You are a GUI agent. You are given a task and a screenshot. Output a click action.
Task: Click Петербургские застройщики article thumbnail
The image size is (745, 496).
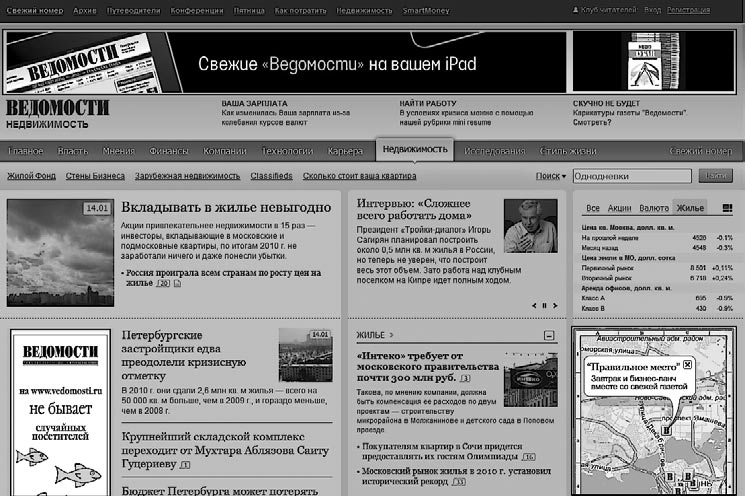click(x=306, y=355)
